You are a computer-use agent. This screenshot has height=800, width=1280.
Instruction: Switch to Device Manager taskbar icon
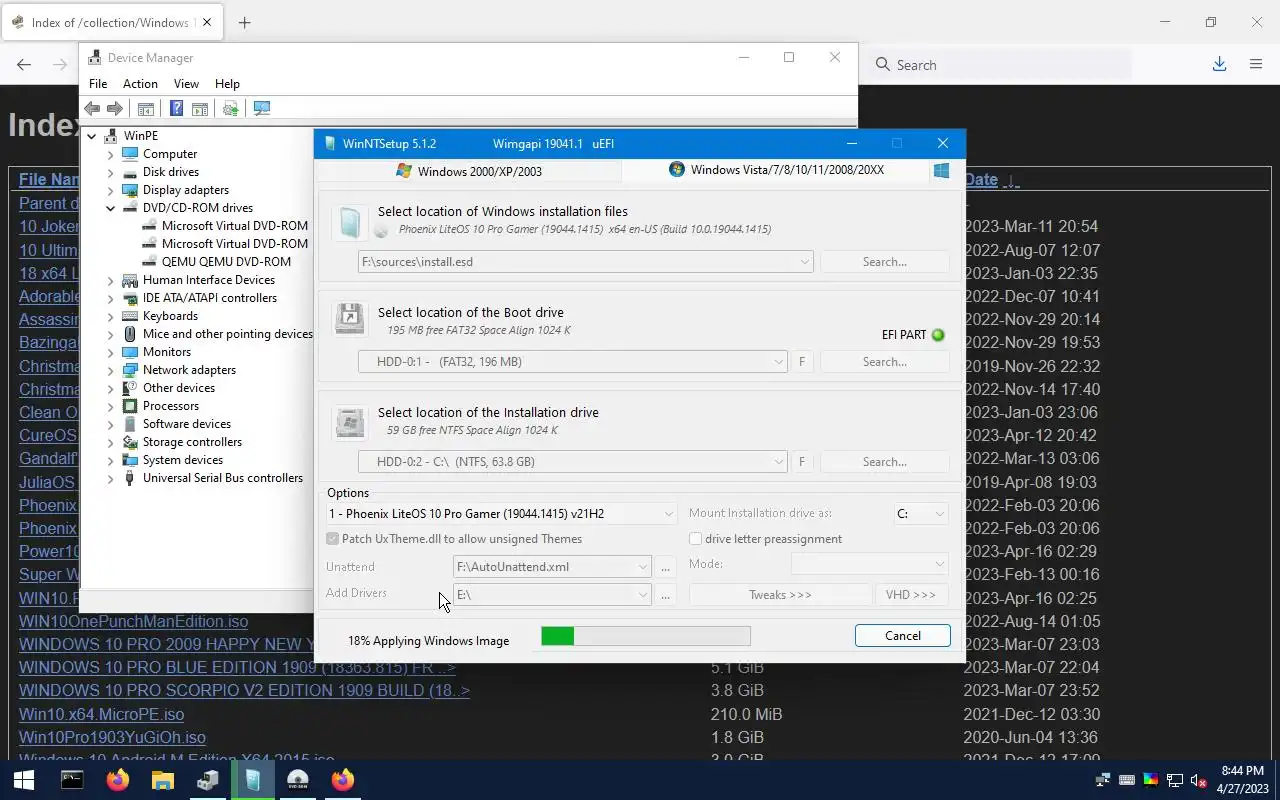(208, 780)
